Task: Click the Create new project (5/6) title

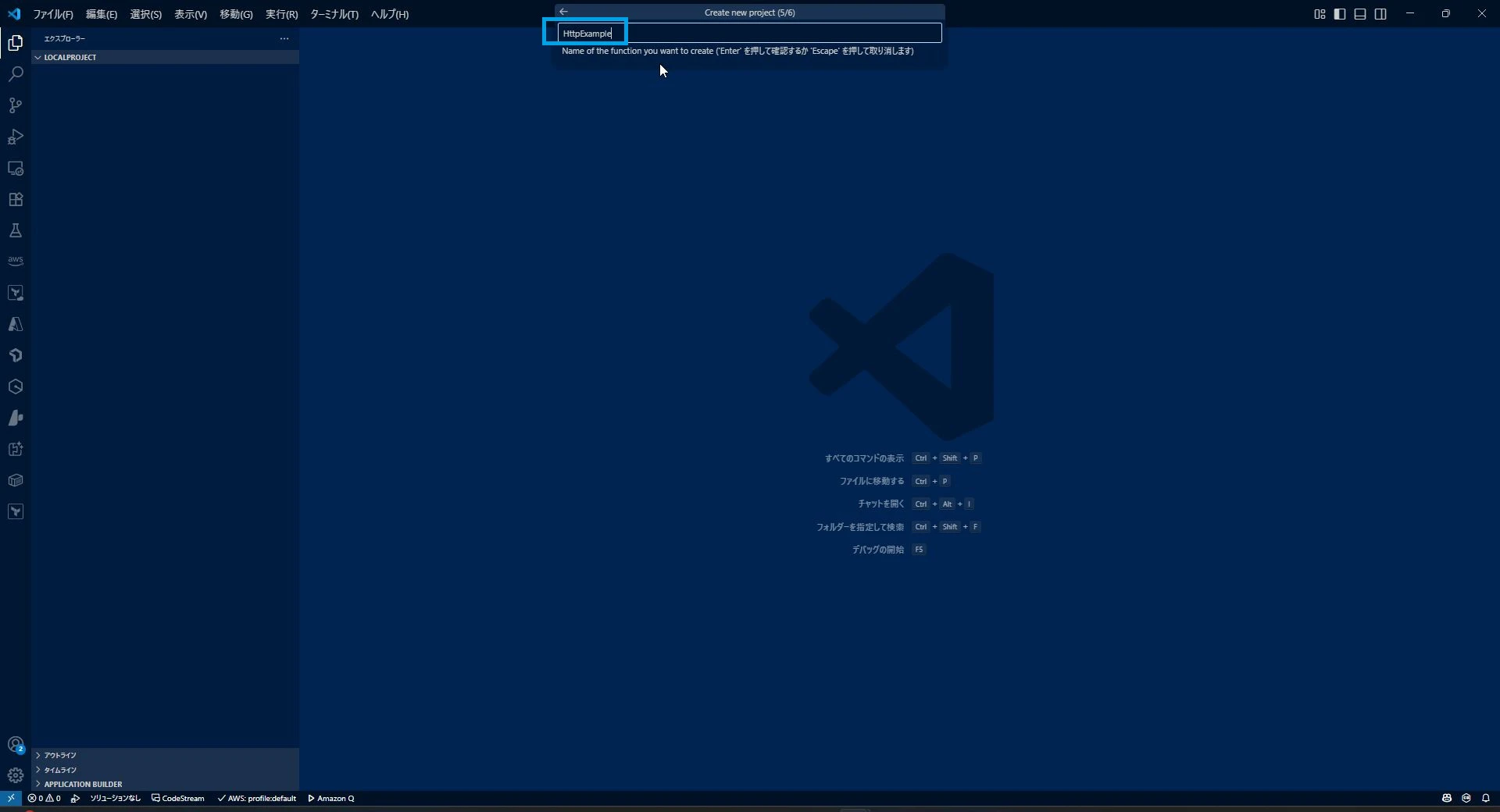Action: click(x=749, y=12)
